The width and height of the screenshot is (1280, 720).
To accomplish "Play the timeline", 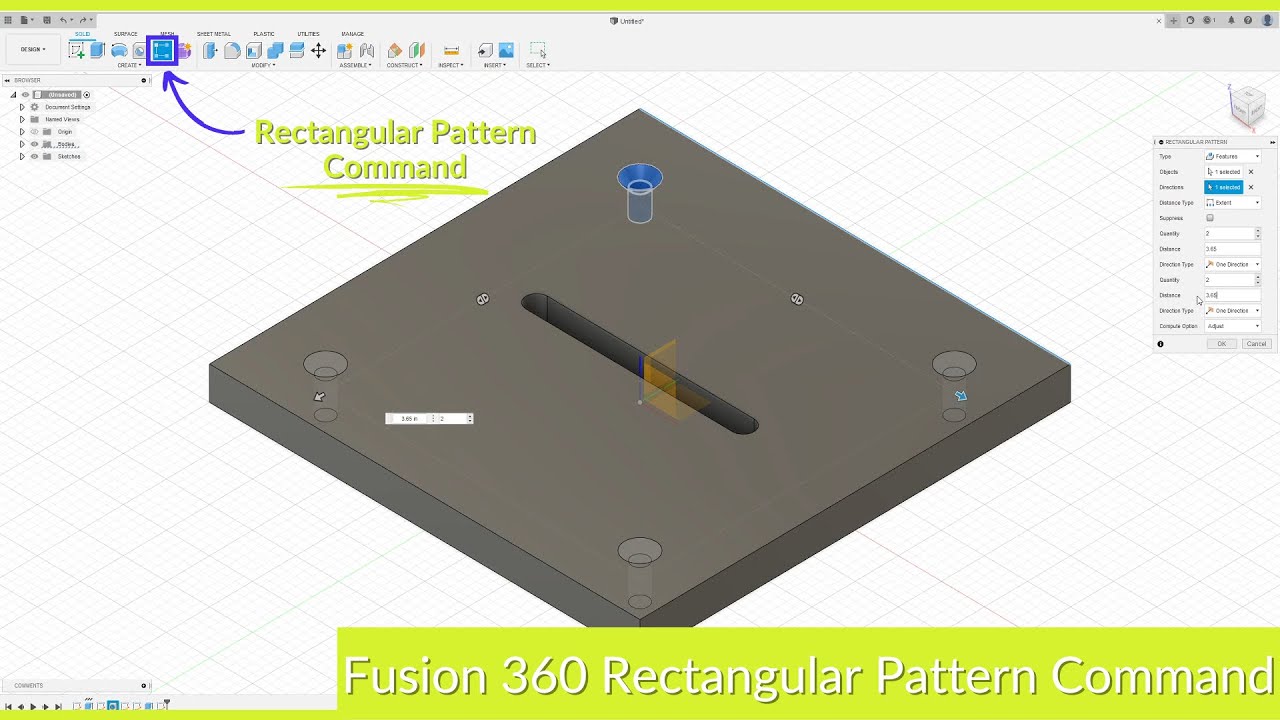I will pyautogui.click(x=33, y=707).
